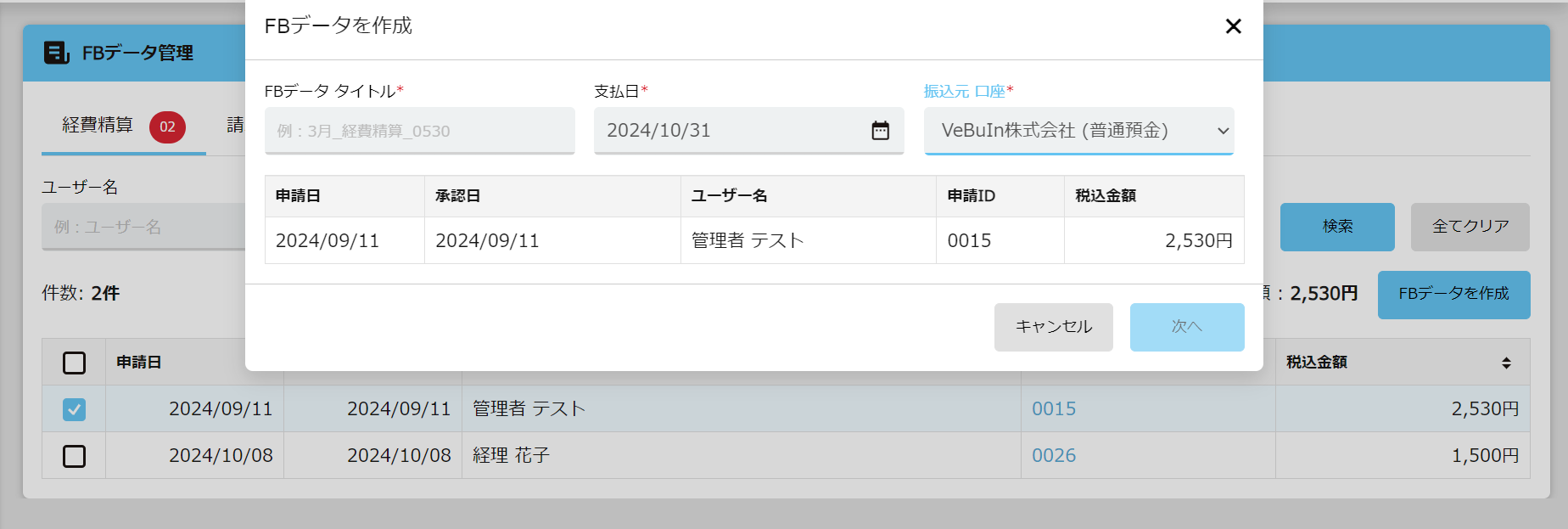Click the red 02 badge on 経費精算

tap(167, 127)
